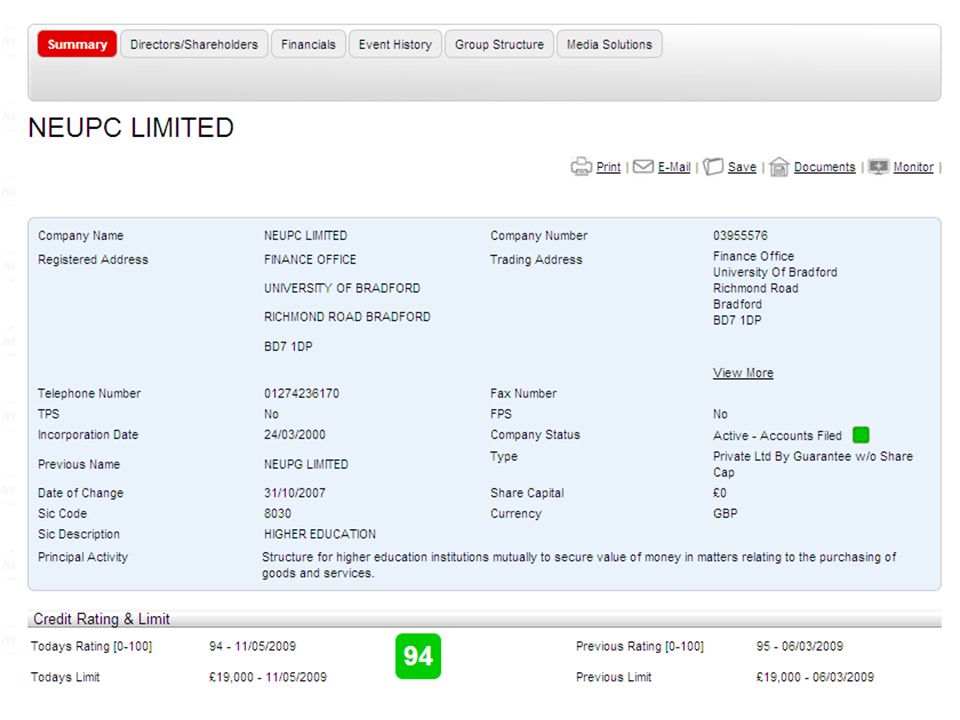Viewport: 960px width, 720px height.
Task: Click the envelope E-Mail icon
Action: click(x=643, y=167)
